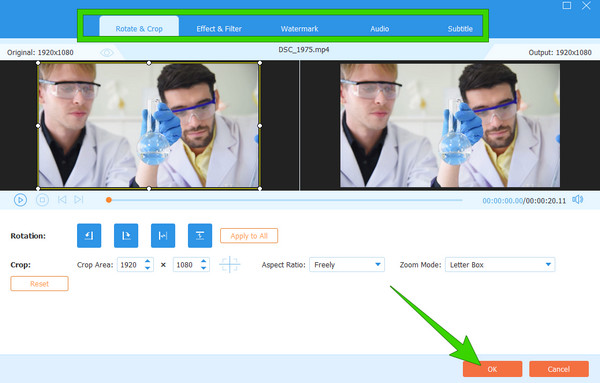The image size is (600, 383).
Task: Increase crop width with up stepper
Action: (x=147, y=261)
